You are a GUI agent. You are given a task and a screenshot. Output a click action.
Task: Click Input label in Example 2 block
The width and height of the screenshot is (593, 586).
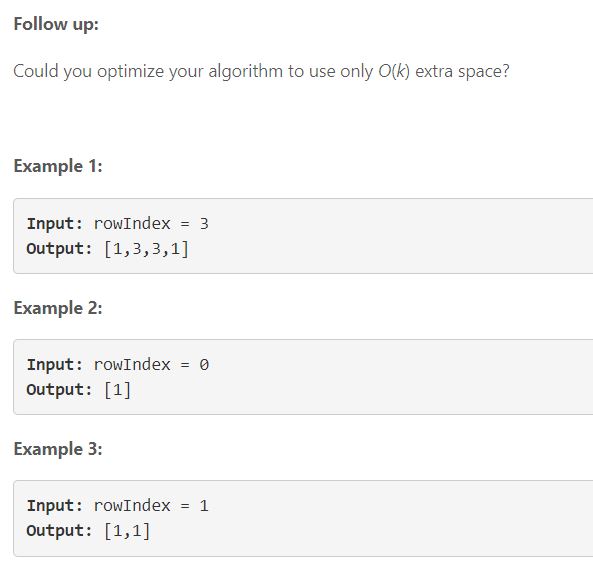(x=55, y=365)
